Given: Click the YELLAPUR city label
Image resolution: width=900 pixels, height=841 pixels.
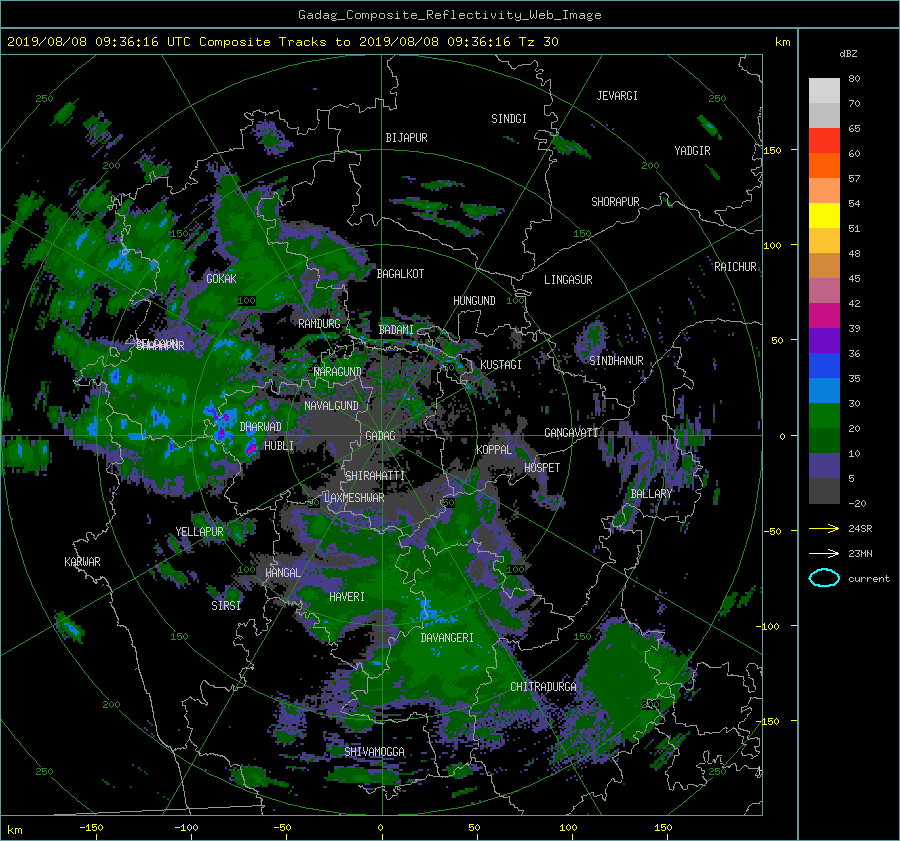Looking at the screenshot, I should (199, 532).
